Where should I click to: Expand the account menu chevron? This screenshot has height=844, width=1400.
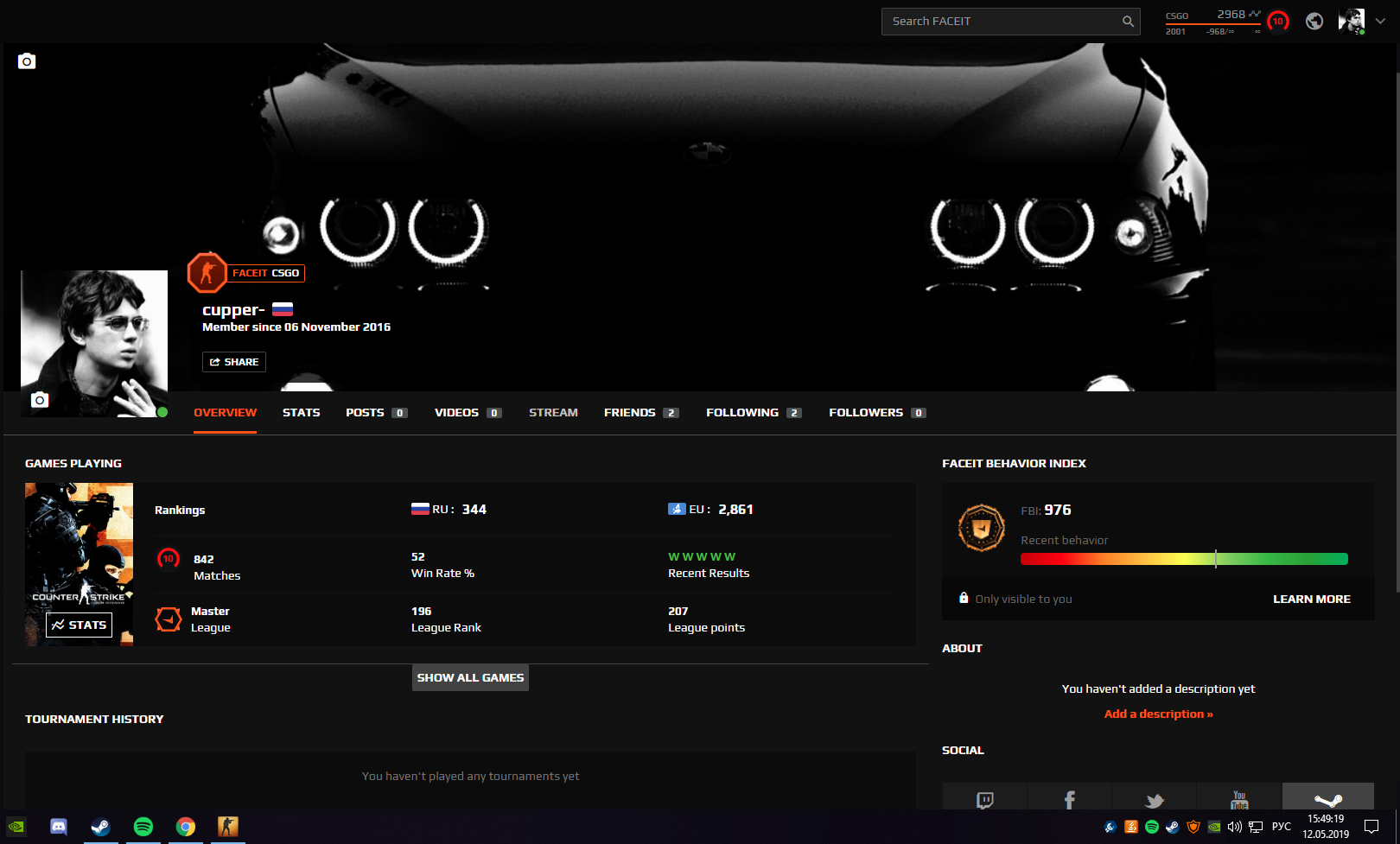click(x=1380, y=22)
